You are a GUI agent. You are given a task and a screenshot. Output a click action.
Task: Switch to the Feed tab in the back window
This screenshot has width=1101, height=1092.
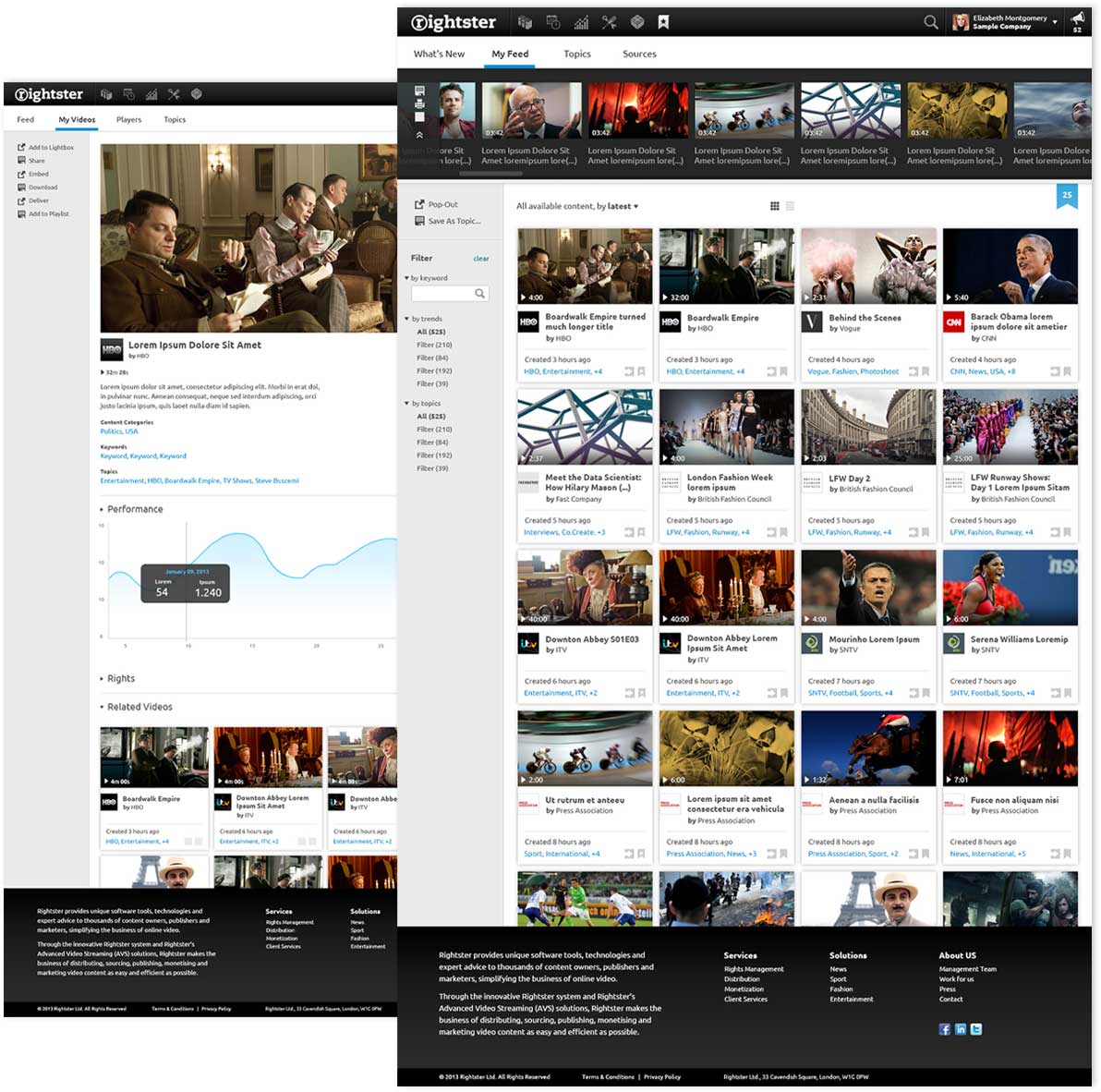pyautogui.click(x=25, y=119)
